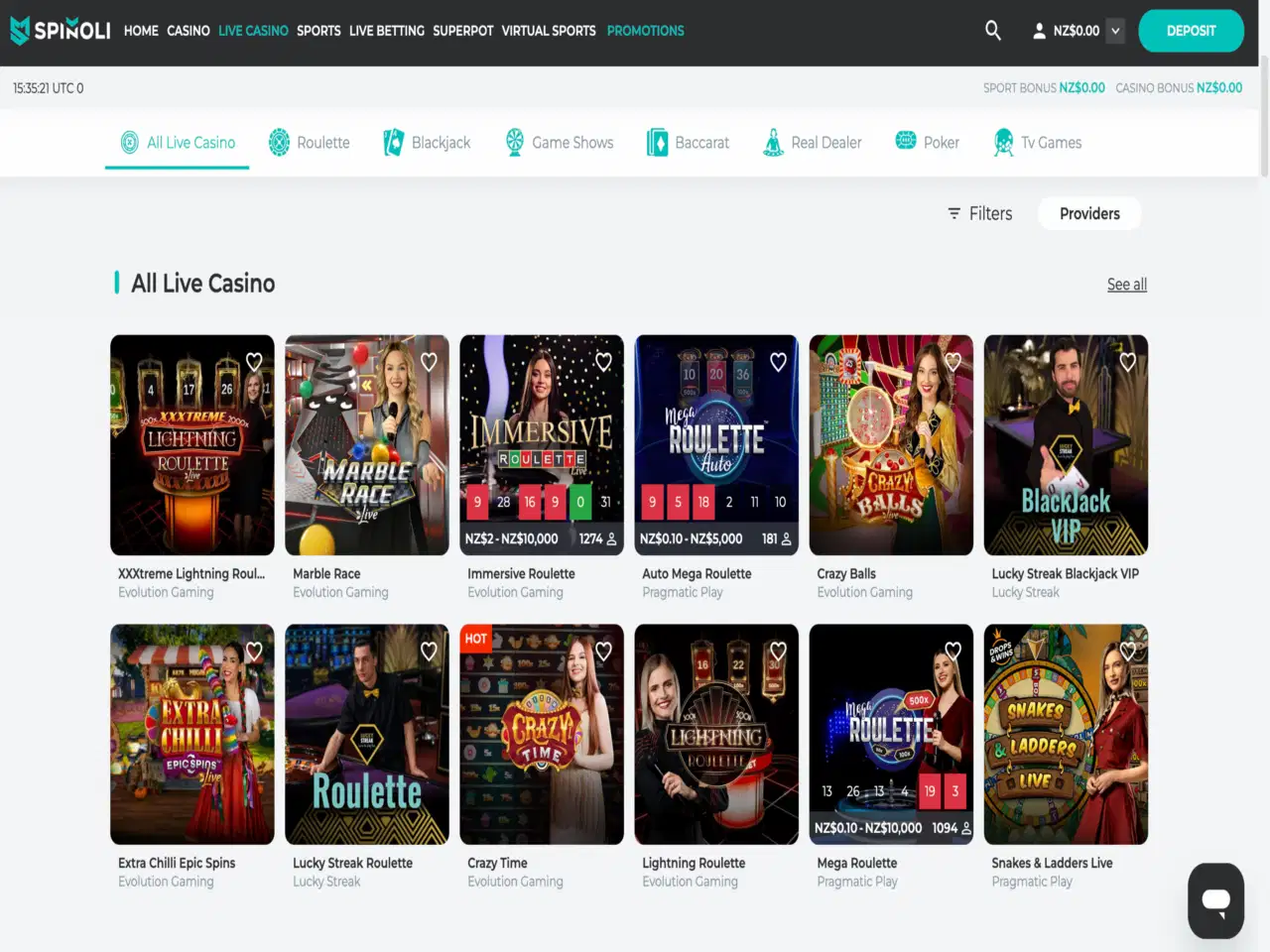Open the live chat bubble
The width and height of the screenshot is (1270, 952).
tap(1215, 900)
